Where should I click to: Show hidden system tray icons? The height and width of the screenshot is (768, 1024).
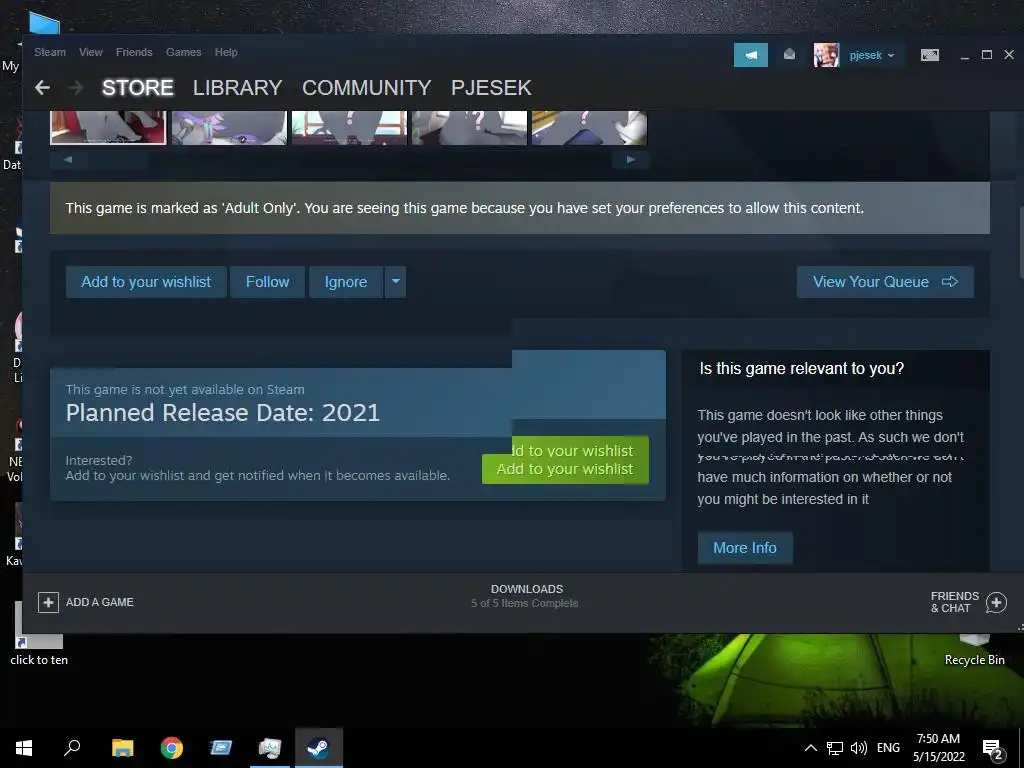pos(810,748)
